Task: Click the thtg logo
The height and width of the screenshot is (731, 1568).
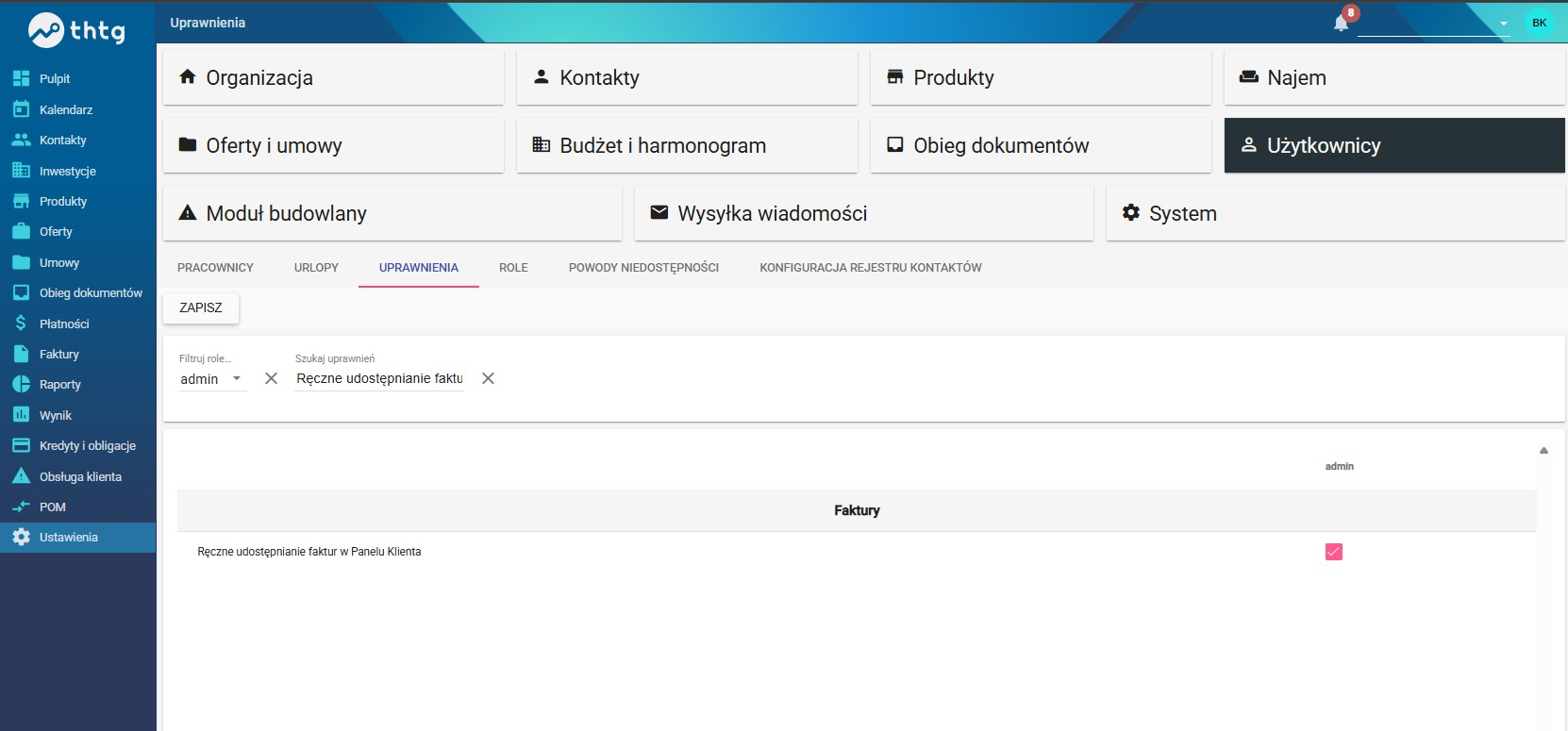Action: point(77,30)
